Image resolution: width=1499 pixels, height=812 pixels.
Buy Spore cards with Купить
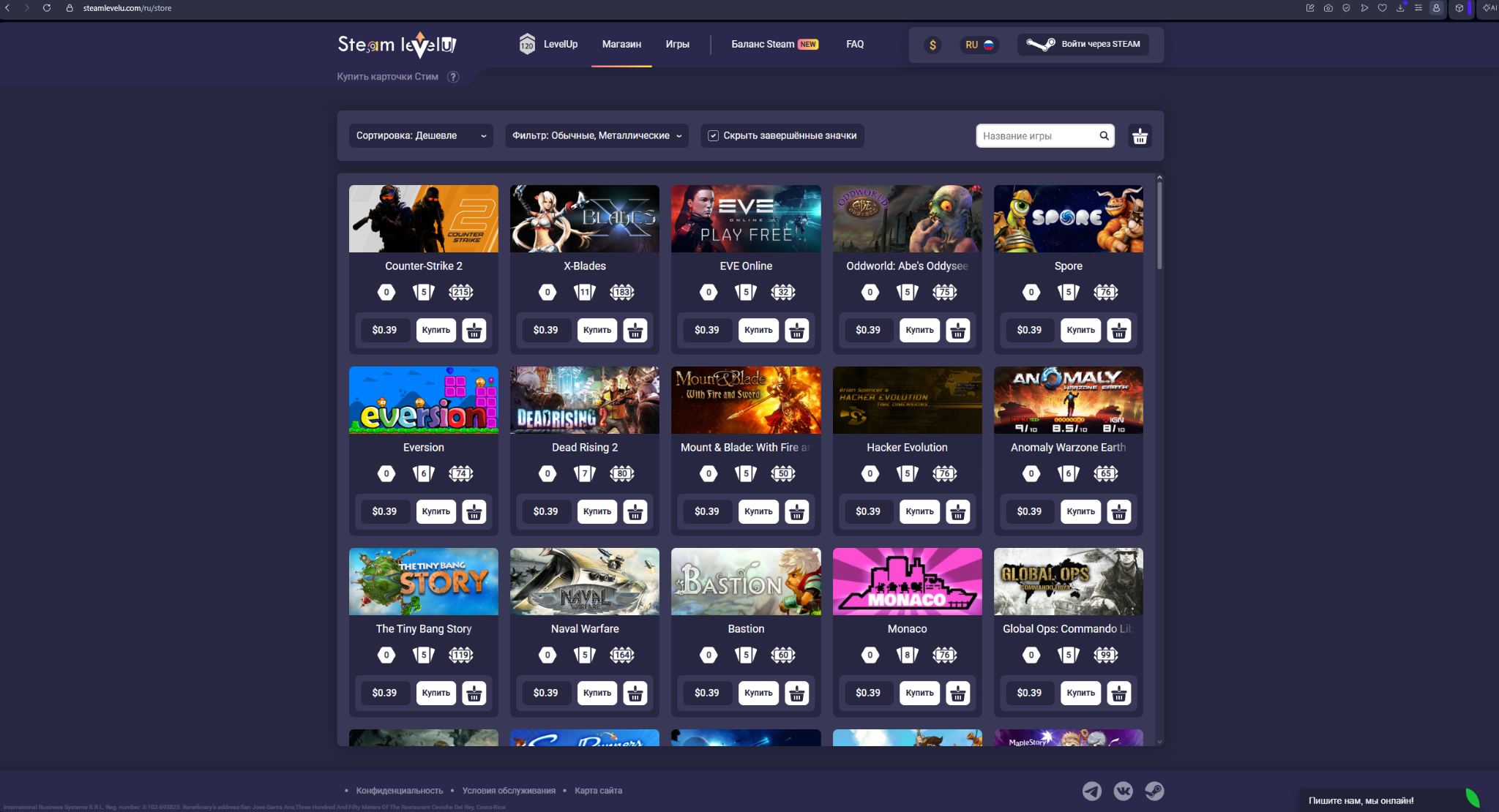coord(1080,331)
